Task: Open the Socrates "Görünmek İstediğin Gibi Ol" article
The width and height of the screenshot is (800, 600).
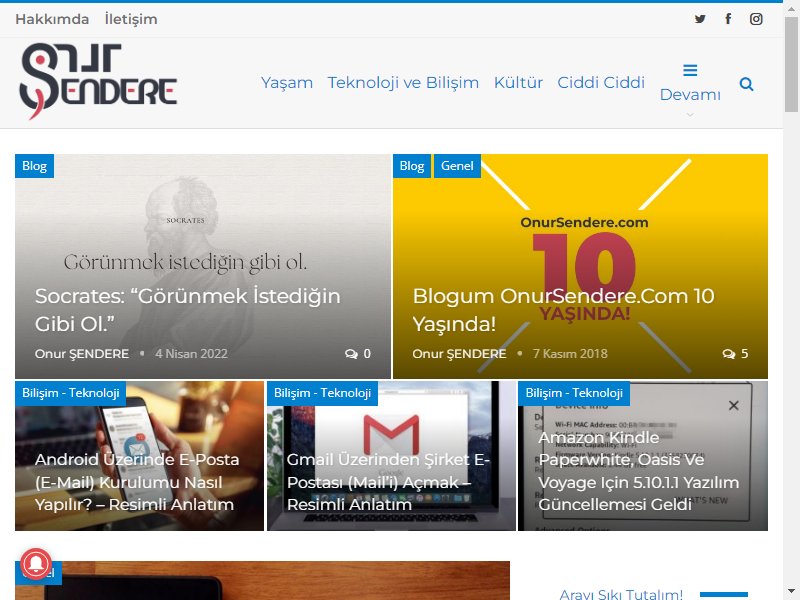Action: point(188,310)
